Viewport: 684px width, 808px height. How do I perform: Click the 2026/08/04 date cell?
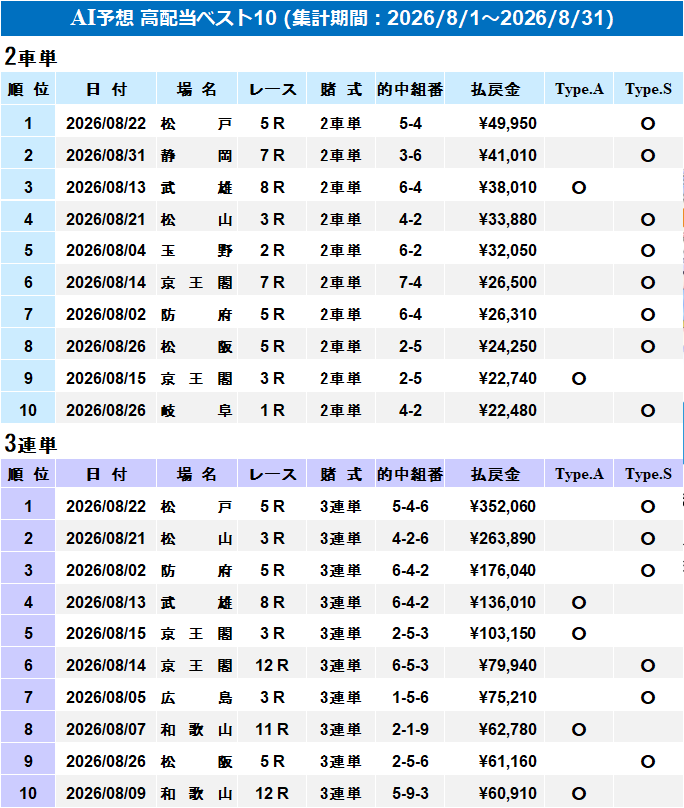pyautogui.click(x=106, y=250)
